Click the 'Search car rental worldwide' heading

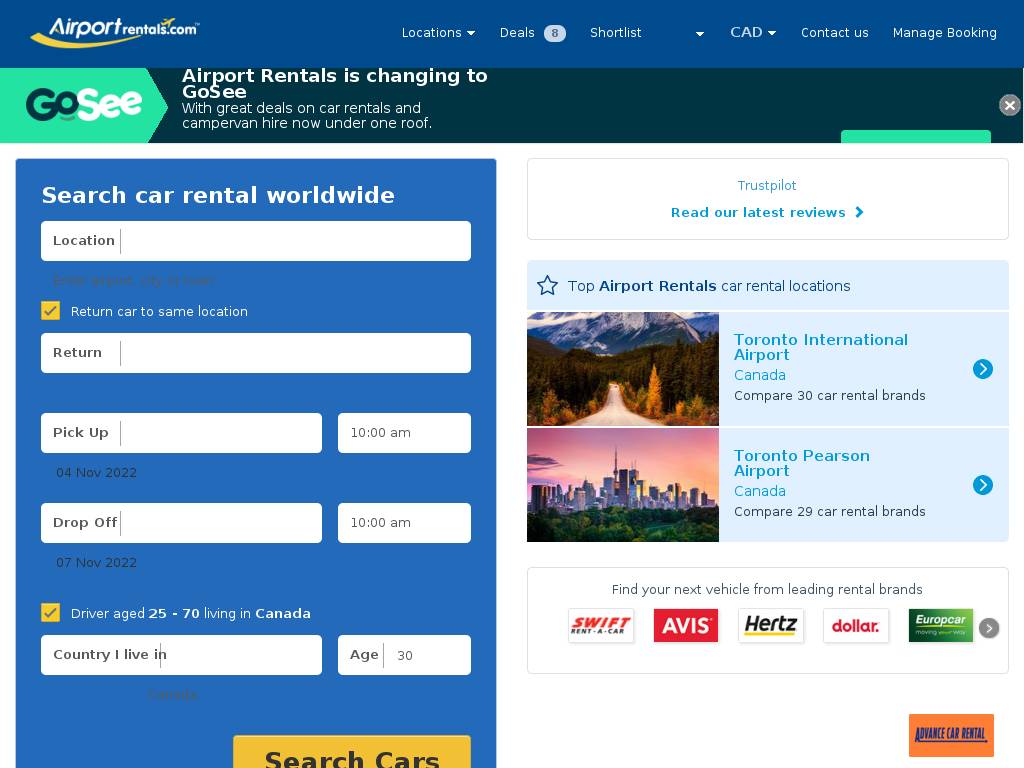(x=218, y=195)
